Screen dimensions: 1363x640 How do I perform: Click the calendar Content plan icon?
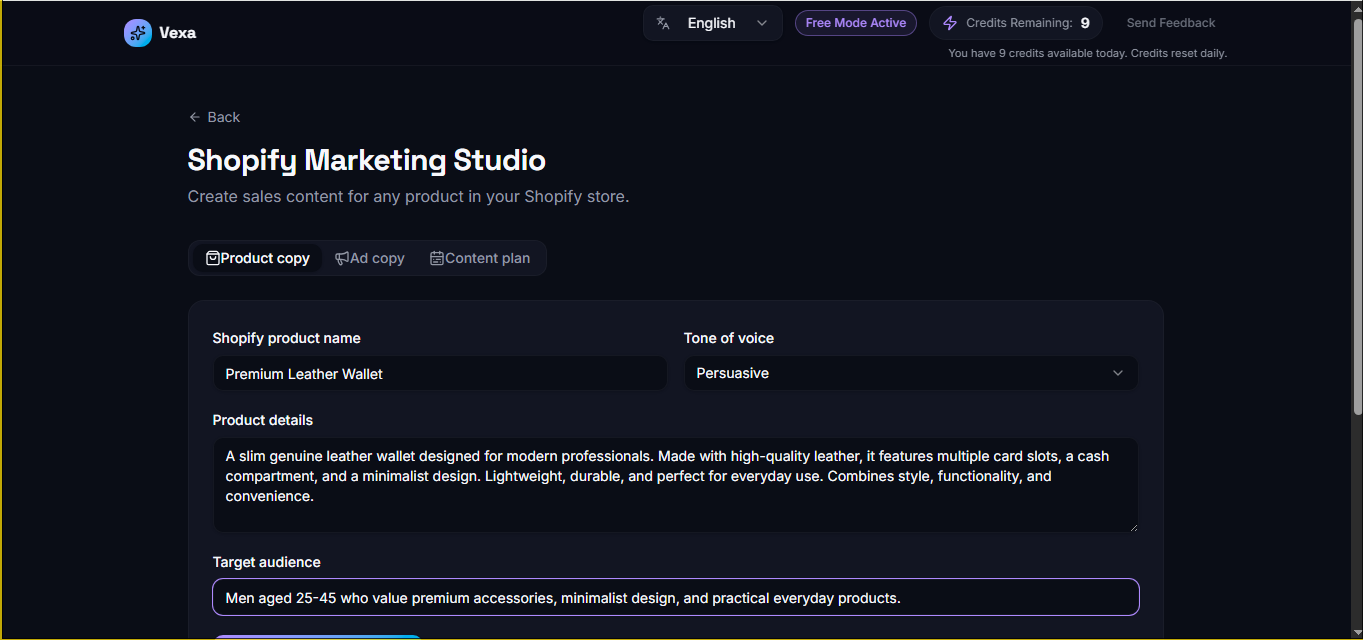coord(437,258)
